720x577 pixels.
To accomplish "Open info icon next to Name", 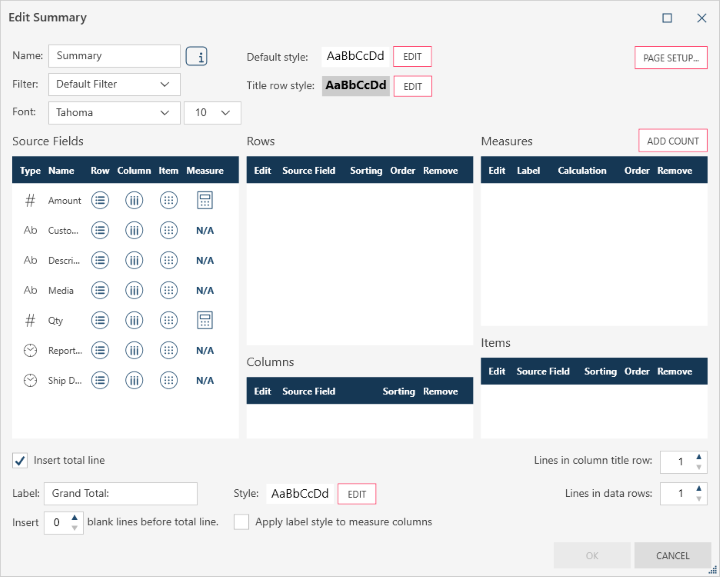I will [x=197, y=56].
